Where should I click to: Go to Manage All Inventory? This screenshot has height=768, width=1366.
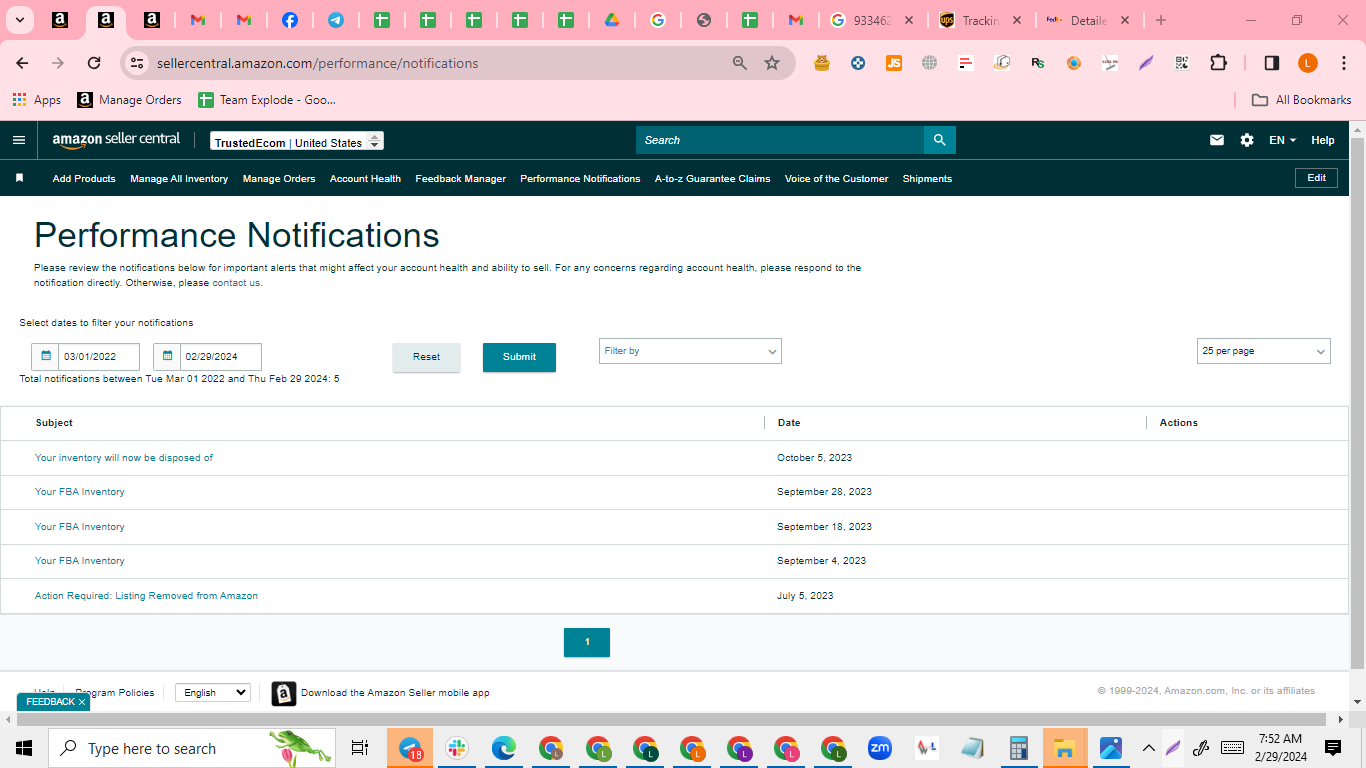coord(179,179)
